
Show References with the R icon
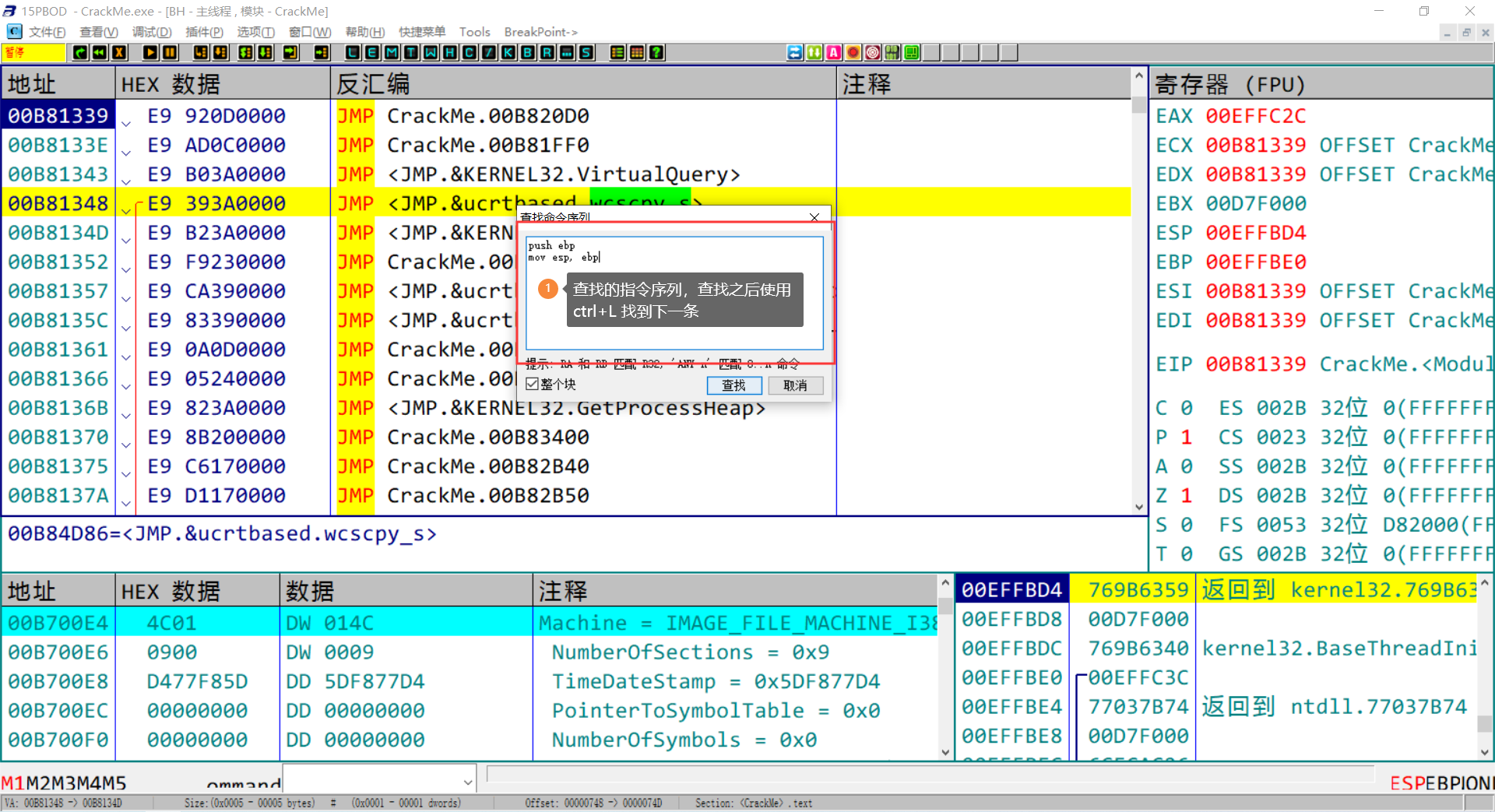pyautogui.click(x=547, y=52)
